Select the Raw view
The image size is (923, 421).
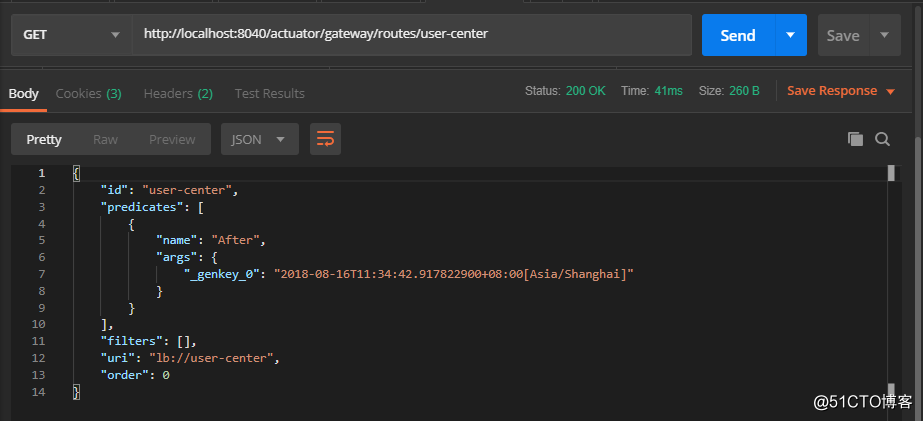(105, 140)
